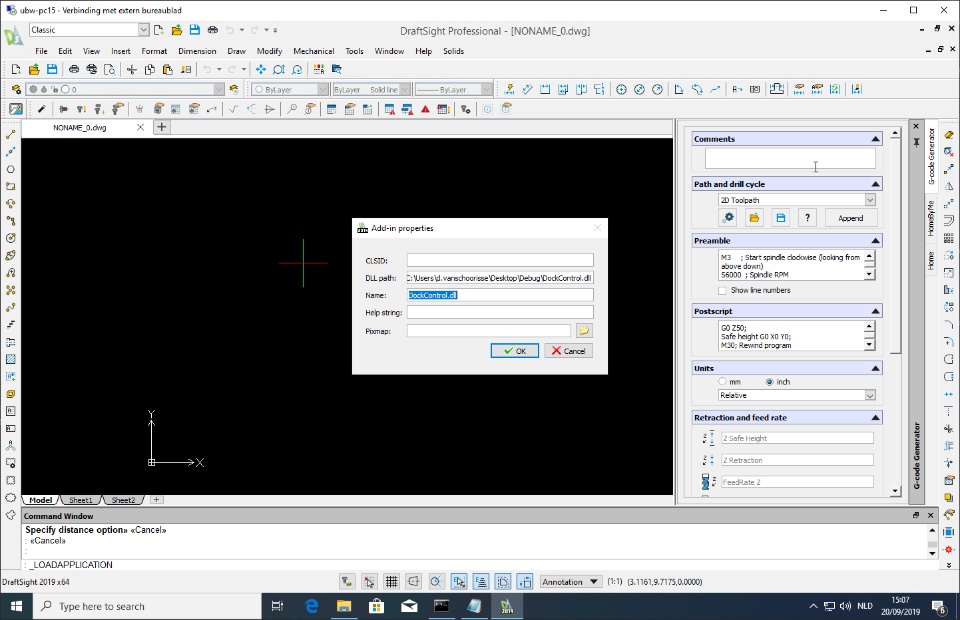Toggle the Grid icon in the status bar
The image size is (960, 620).
(391, 582)
